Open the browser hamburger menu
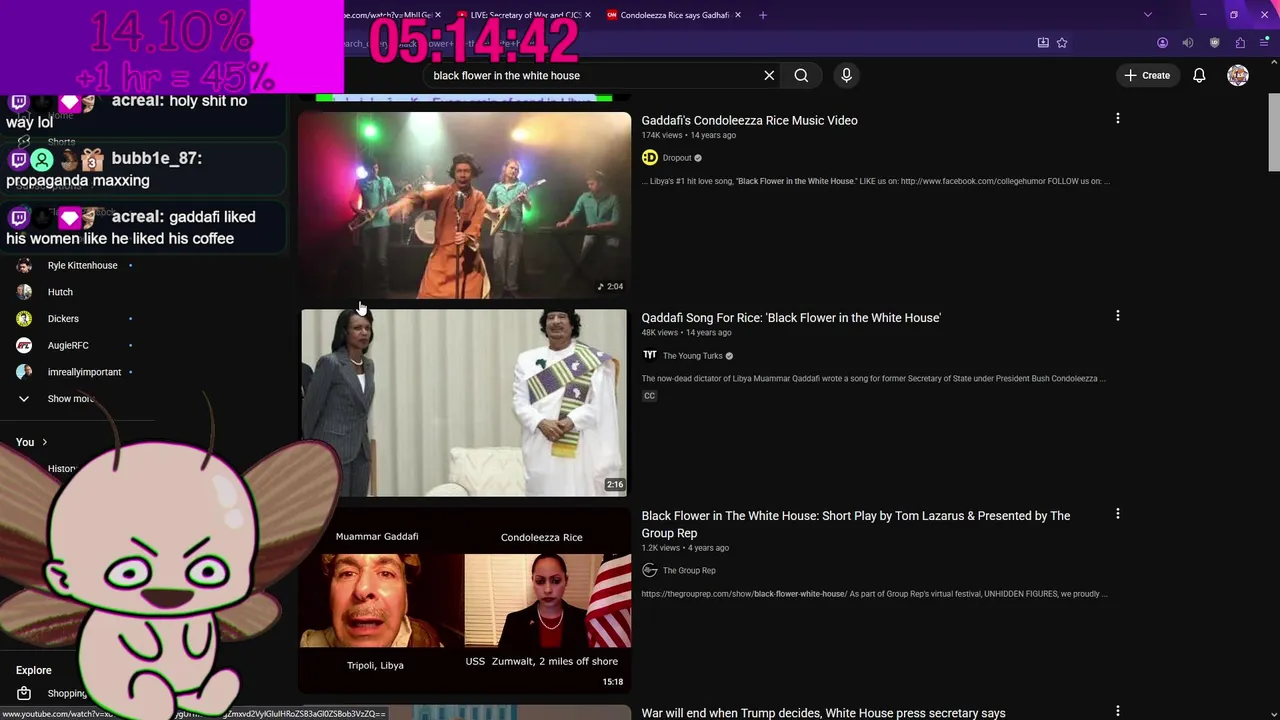Viewport: 1280px width, 720px height. 1264,43
